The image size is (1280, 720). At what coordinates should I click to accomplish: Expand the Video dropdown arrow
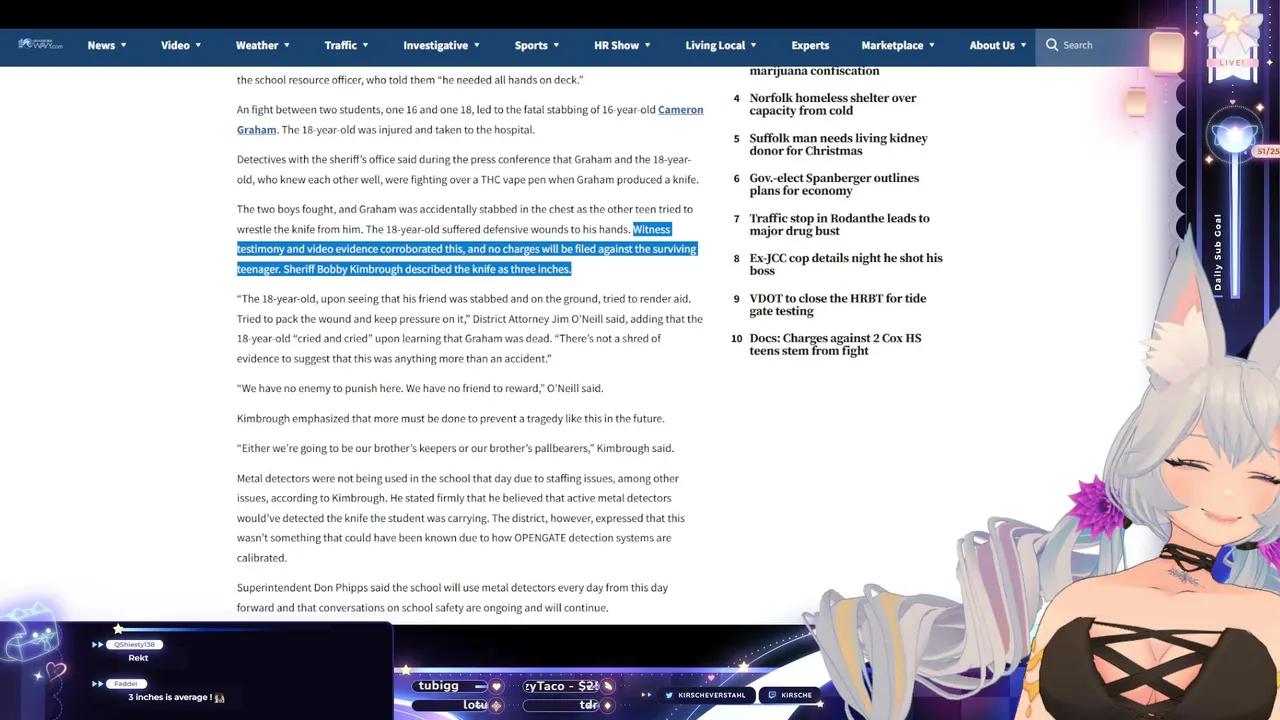click(198, 45)
